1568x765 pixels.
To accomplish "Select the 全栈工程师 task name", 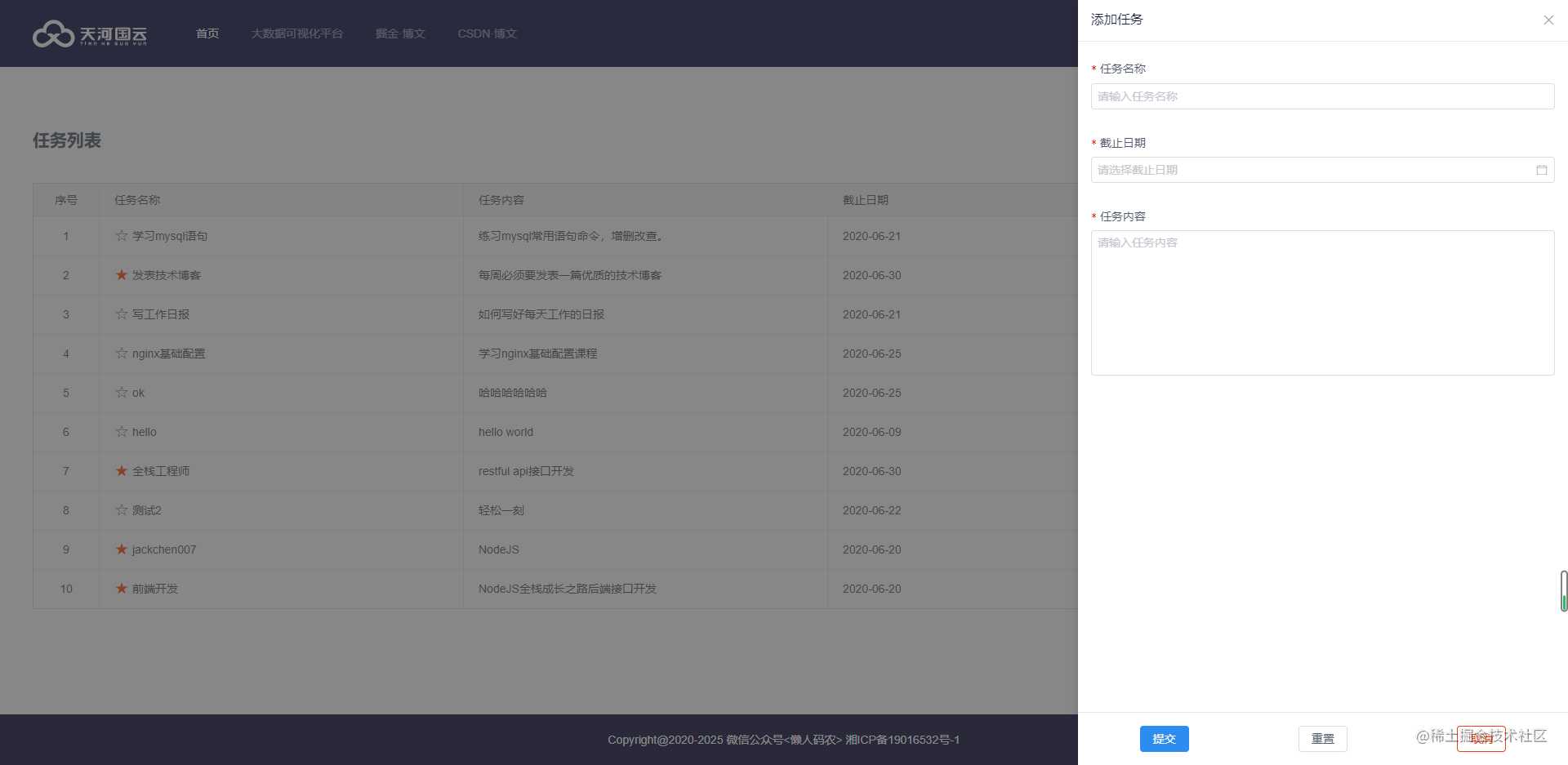I will (161, 471).
